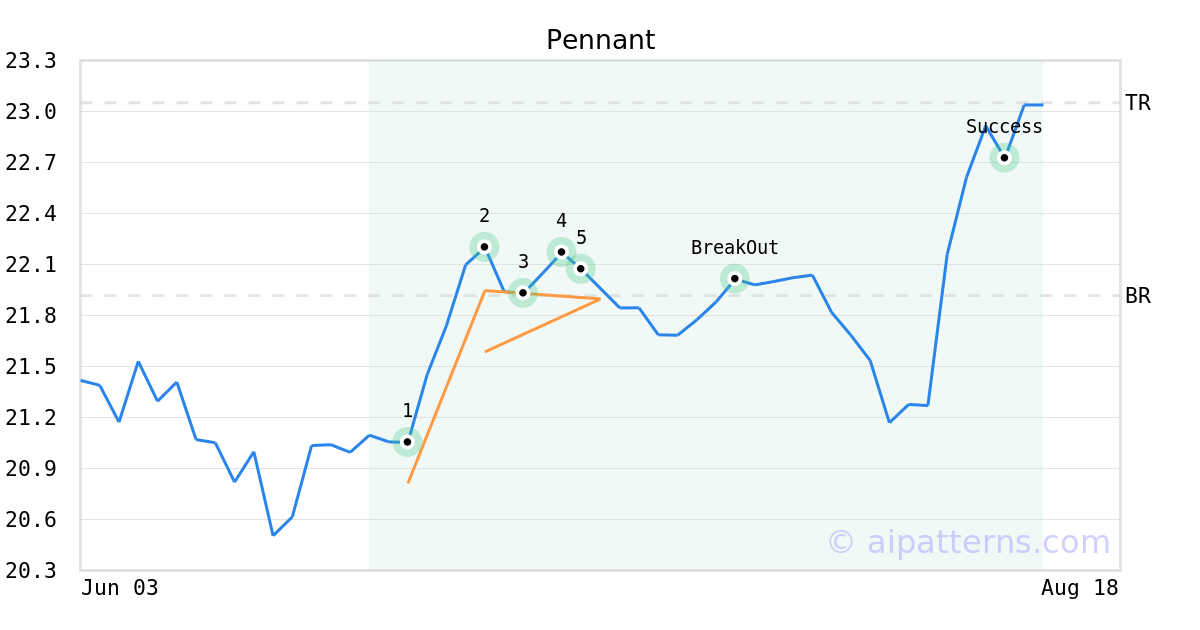The height and width of the screenshot is (630, 1200).
Task: Click the 23.3 y-axis label
Action: 31,61
